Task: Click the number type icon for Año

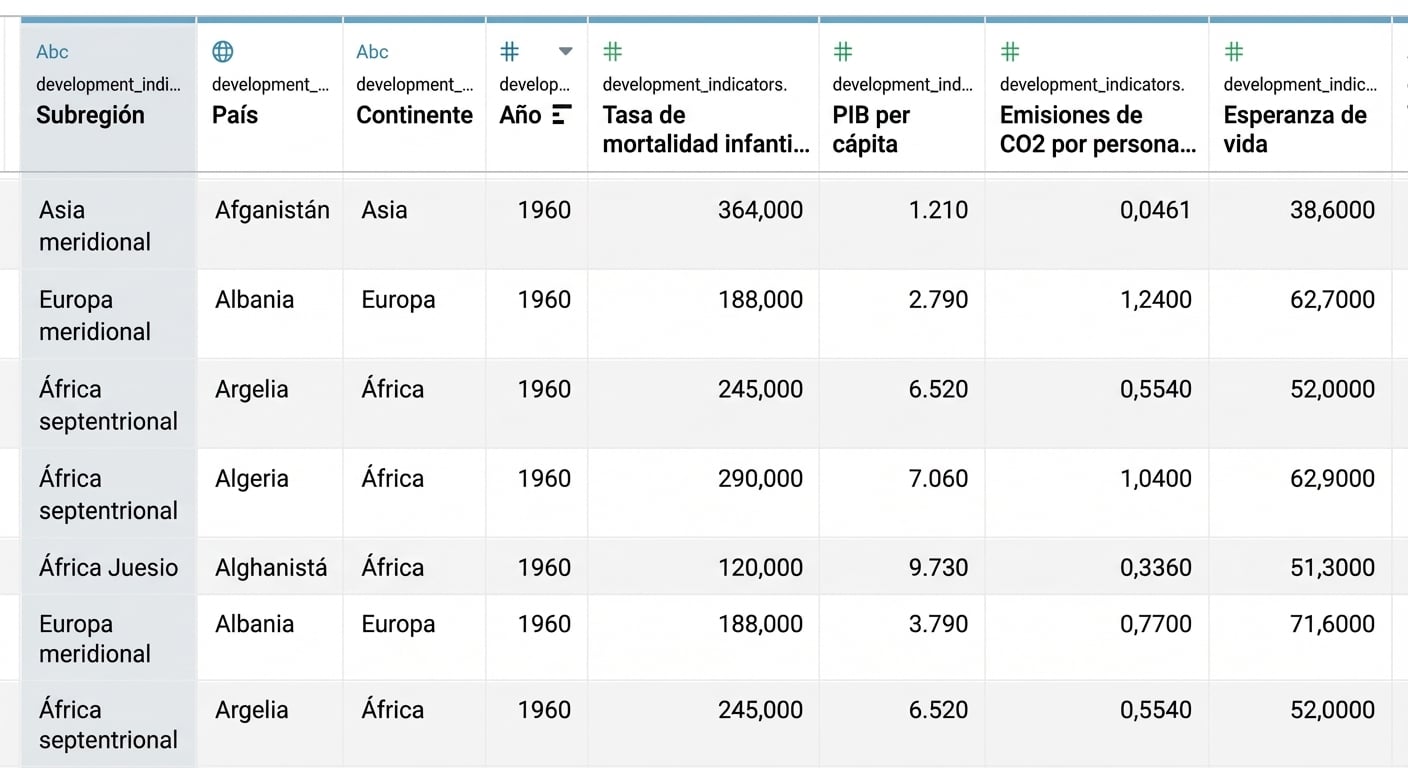Action: tap(510, 52)
